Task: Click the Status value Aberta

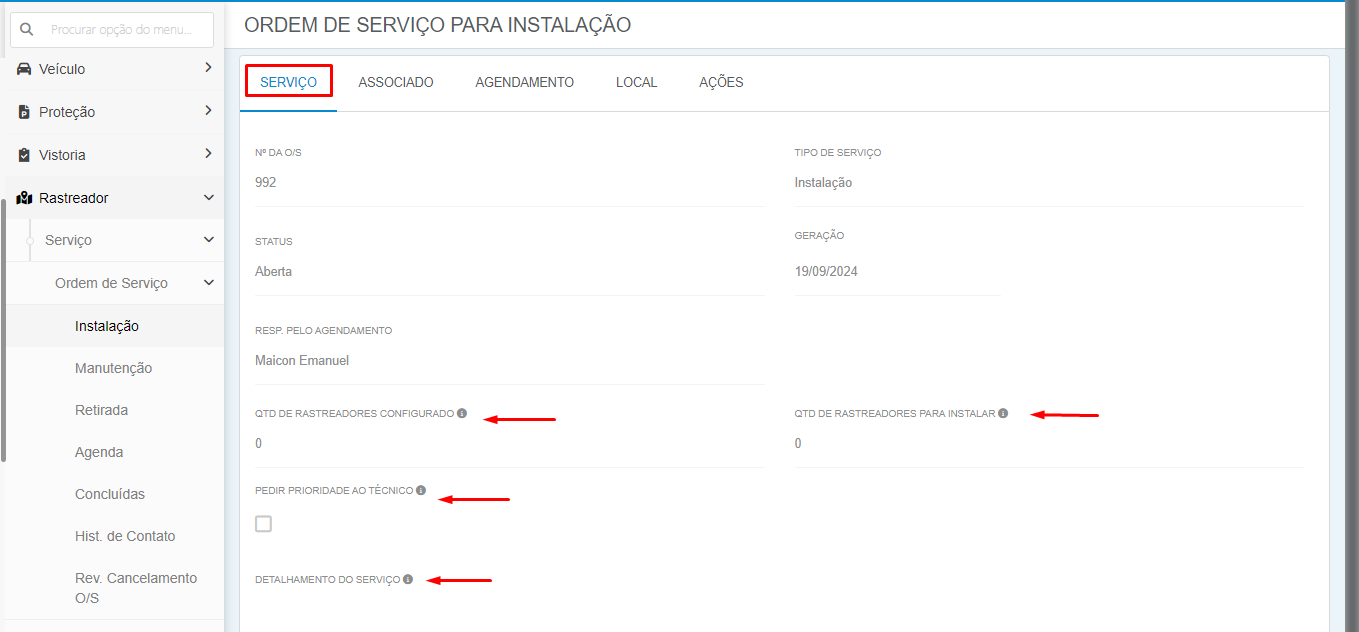Action: 274,272
